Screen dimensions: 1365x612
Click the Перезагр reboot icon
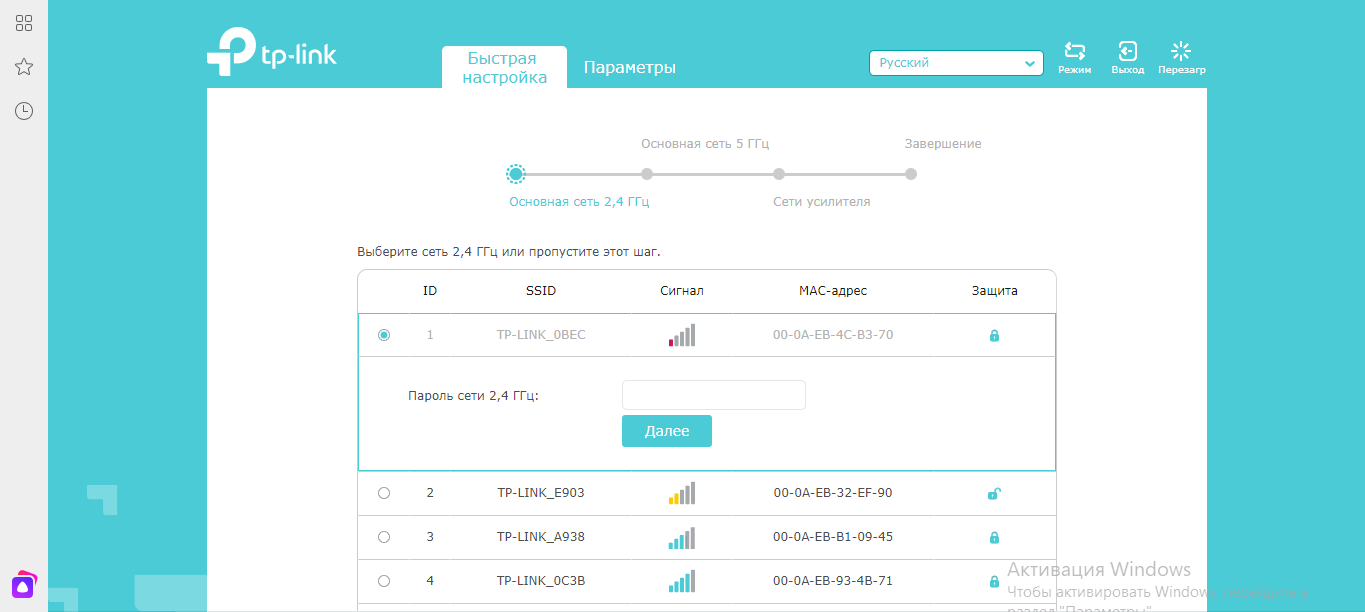click(1181, 52)
